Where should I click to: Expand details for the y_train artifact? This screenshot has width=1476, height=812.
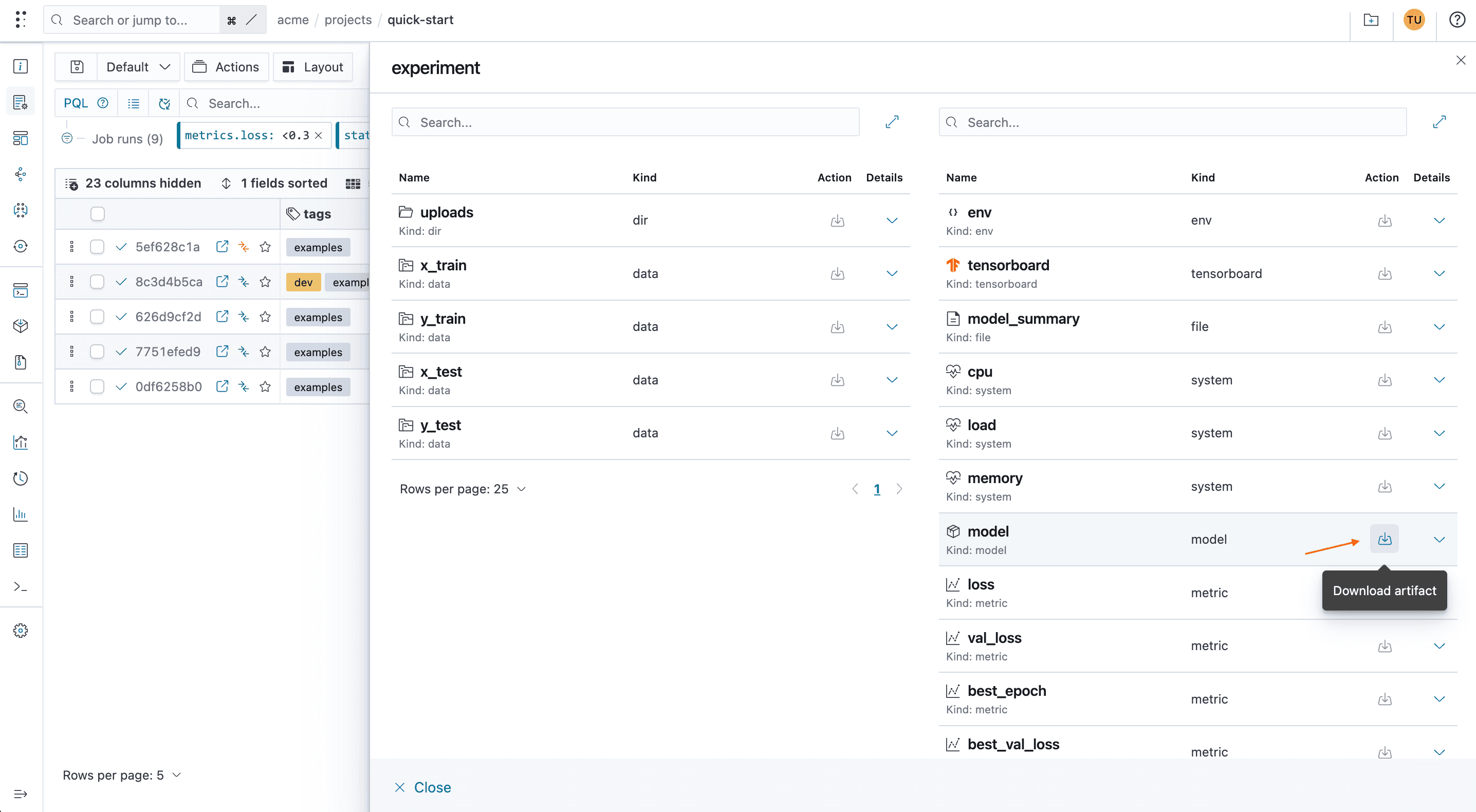pos(892,327)
